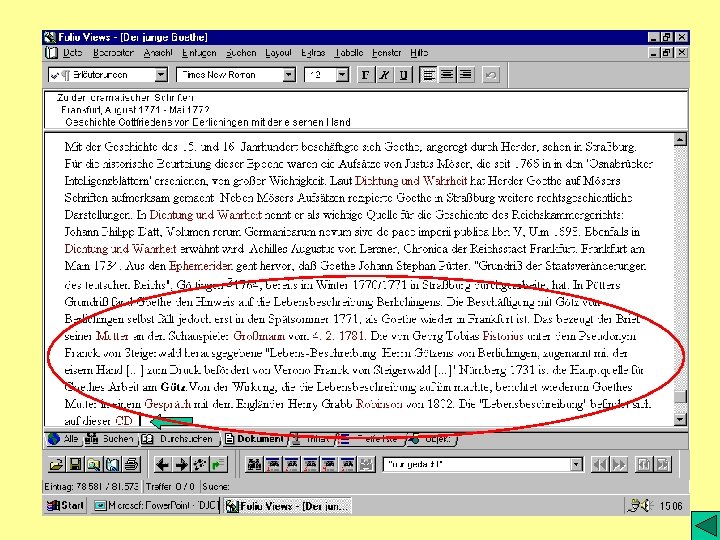Open the Ansicht menu

click(158, 53)
